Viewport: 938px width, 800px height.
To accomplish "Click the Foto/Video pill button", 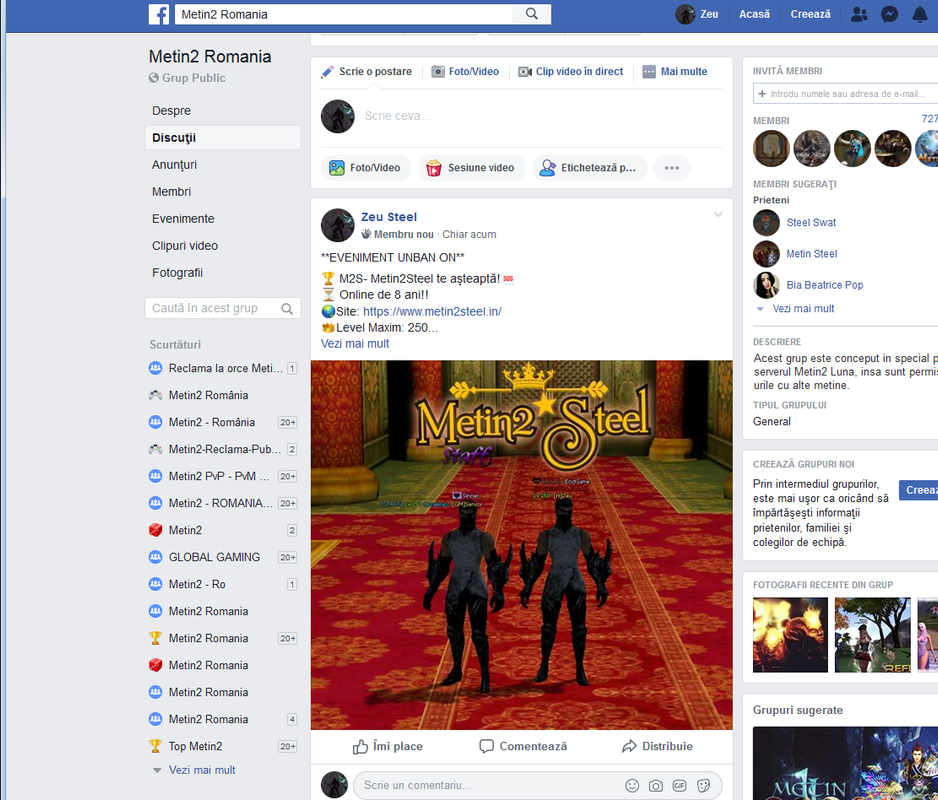I will tap(367, 168).
